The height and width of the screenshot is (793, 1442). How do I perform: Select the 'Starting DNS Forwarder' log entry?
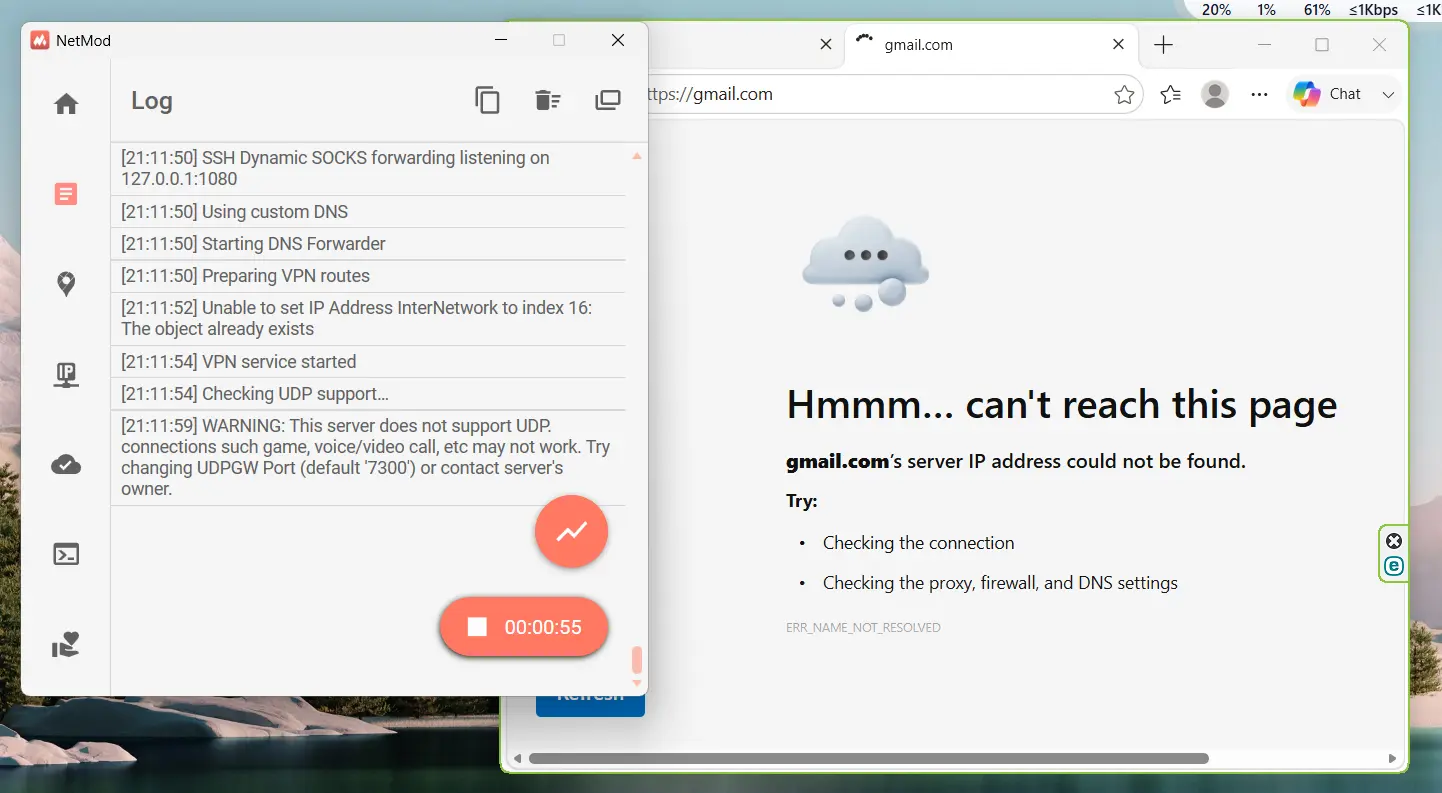pyautogui.click(x=368, y=244)
